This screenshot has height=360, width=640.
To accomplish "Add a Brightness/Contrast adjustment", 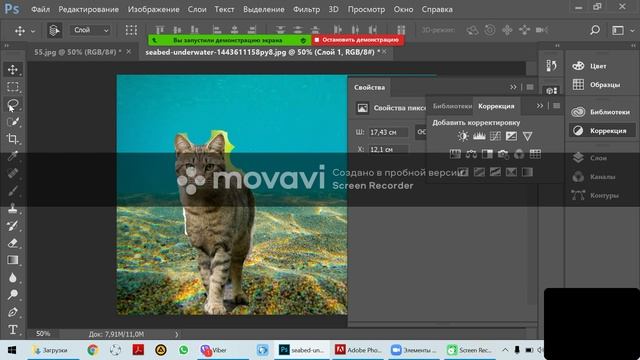I will tap(463, 136).
